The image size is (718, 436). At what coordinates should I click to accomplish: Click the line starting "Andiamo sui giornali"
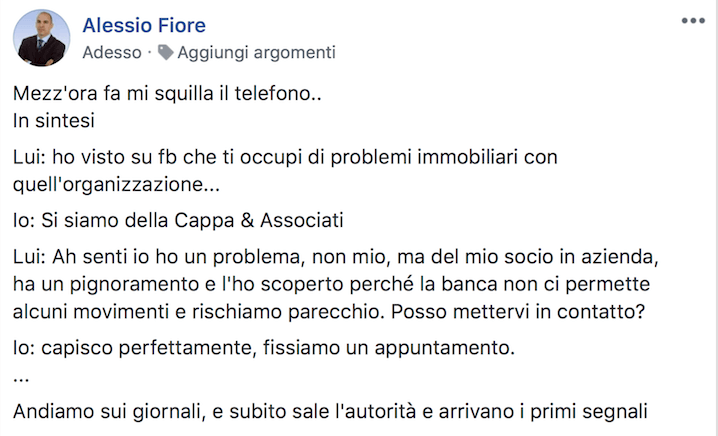332,411
